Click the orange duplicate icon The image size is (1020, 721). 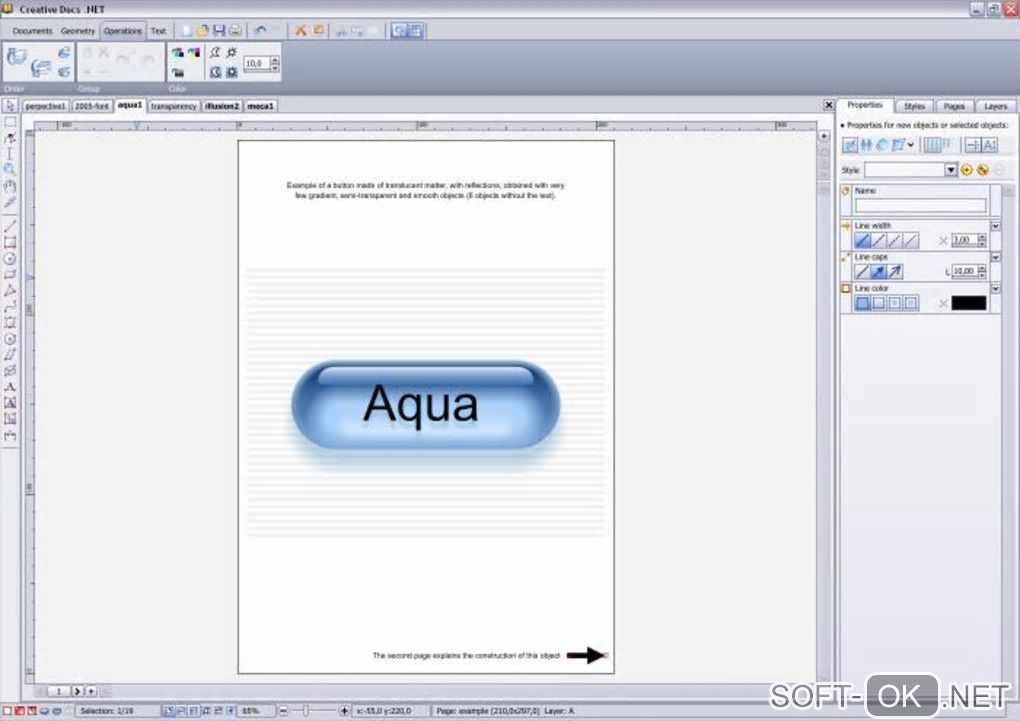318,31
